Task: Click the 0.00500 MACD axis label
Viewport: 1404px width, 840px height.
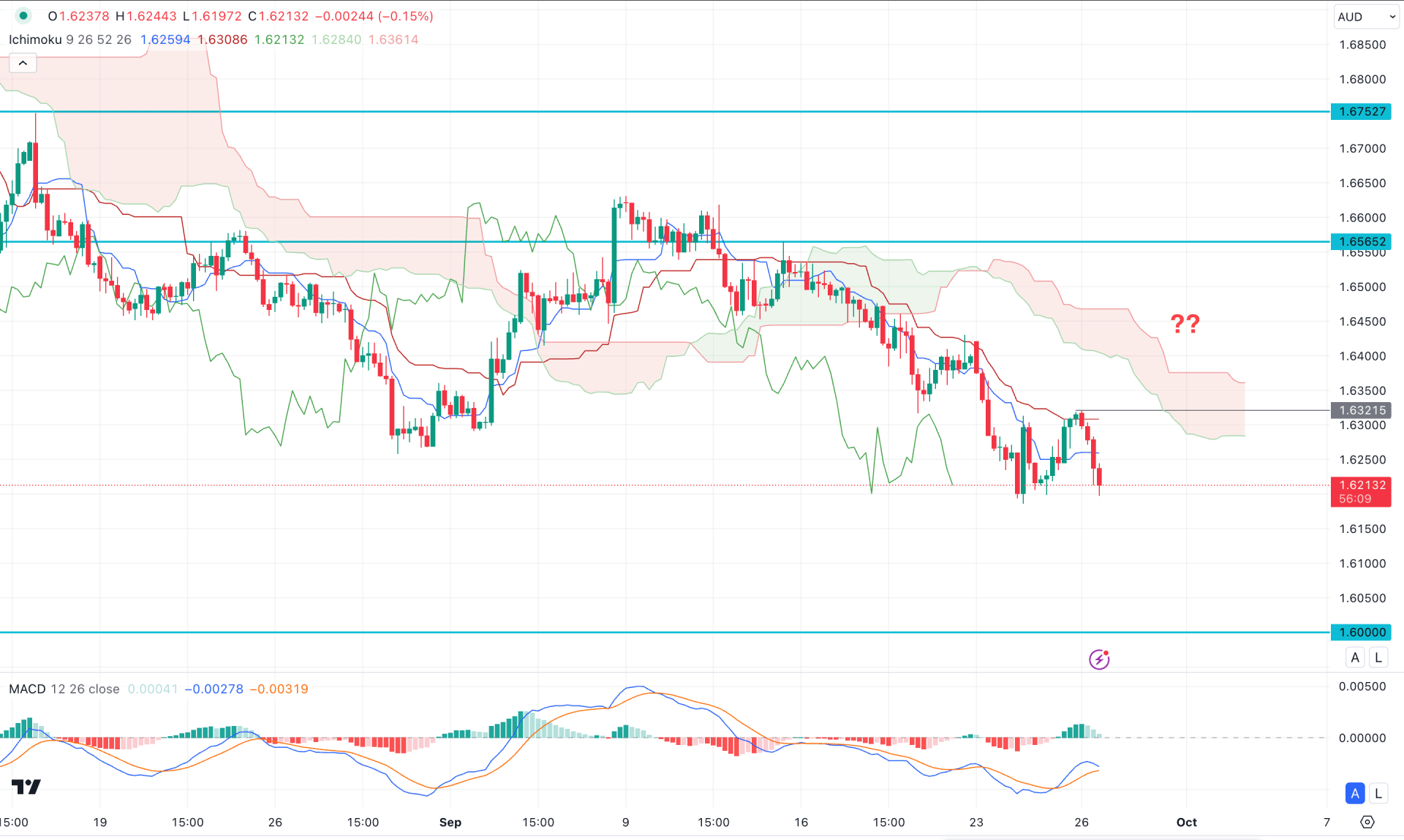Action: point(1362,686)
